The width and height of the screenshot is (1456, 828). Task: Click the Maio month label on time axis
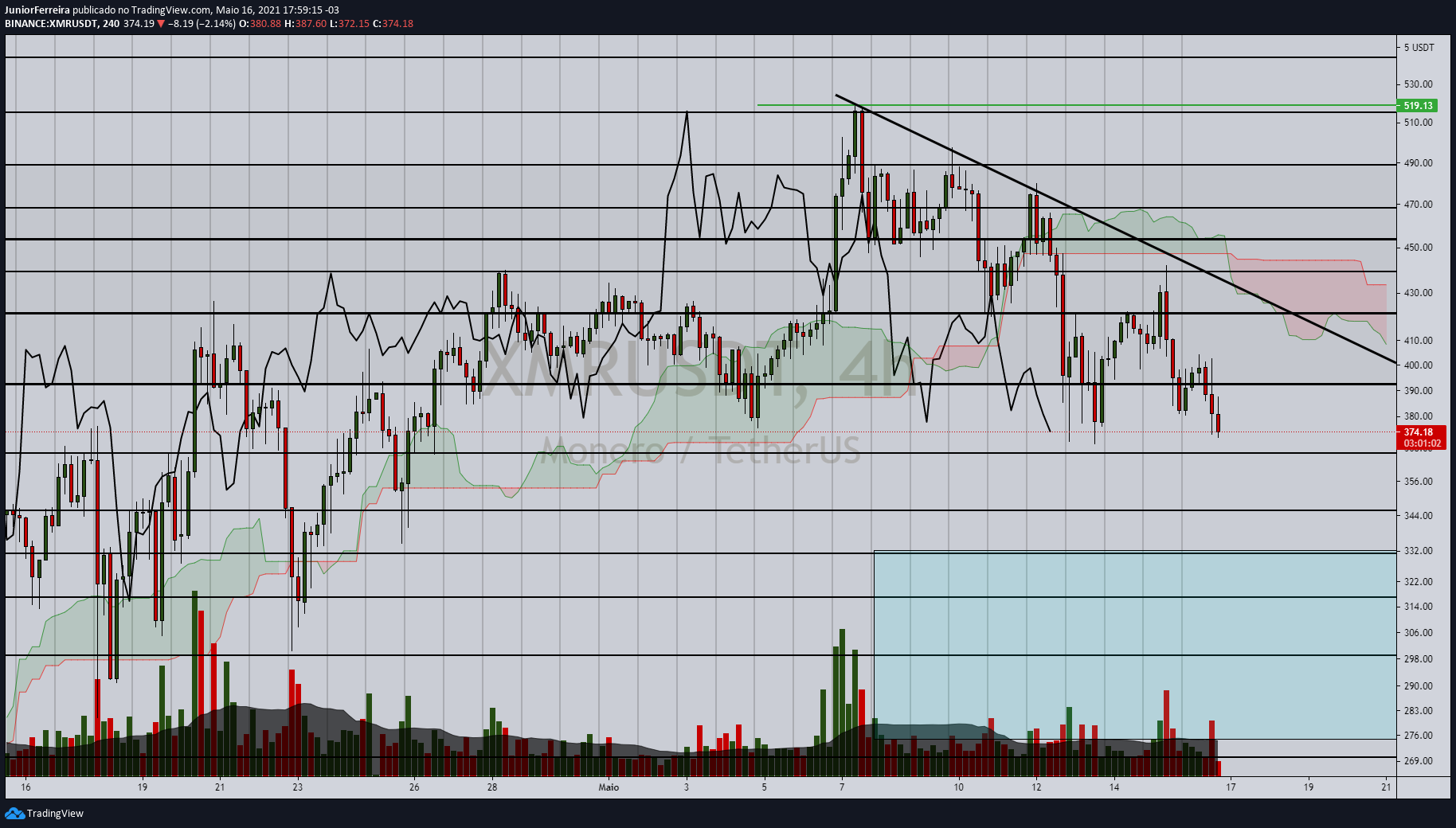point(609,787)
